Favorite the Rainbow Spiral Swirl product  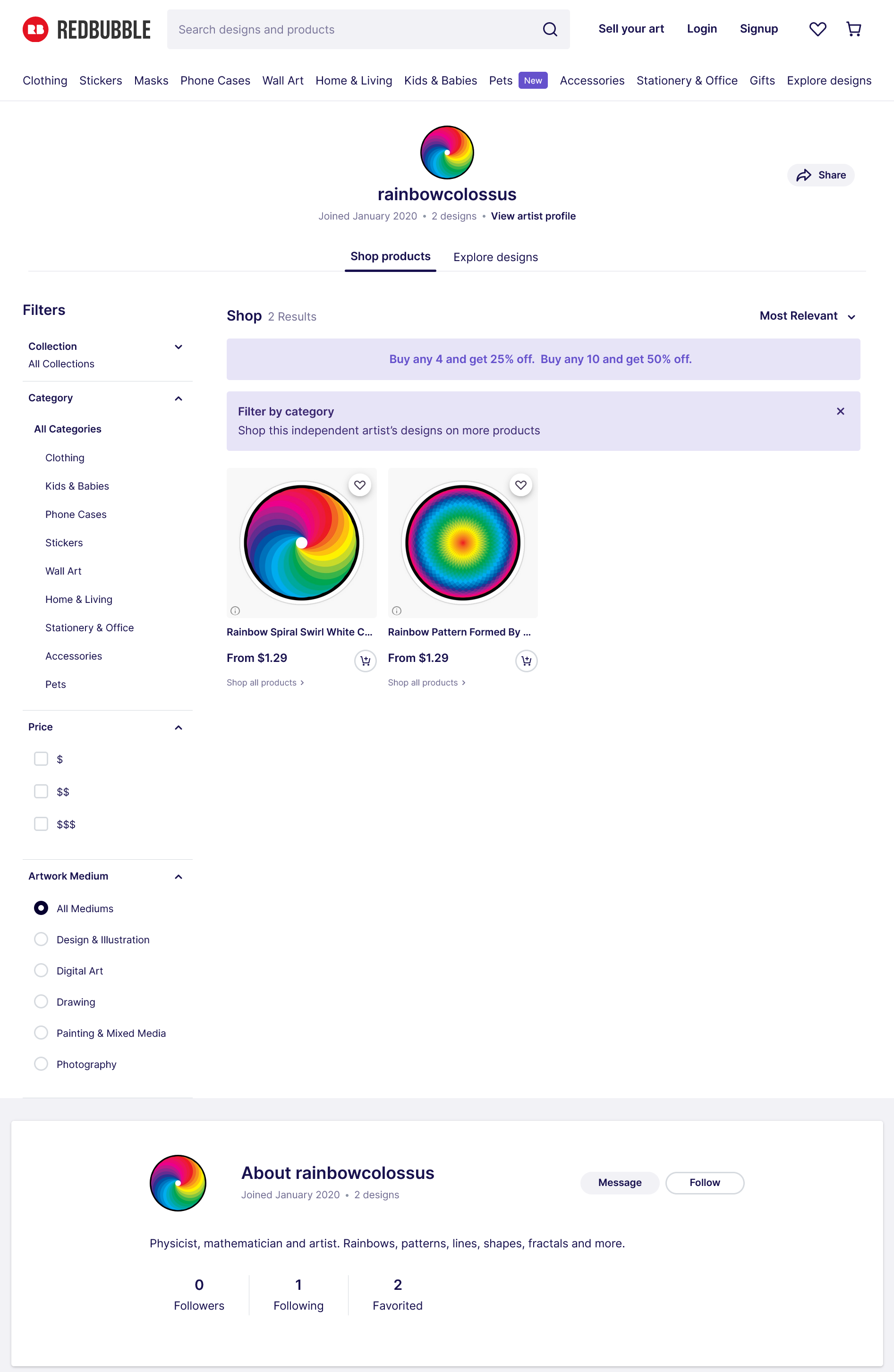point(360,485)
